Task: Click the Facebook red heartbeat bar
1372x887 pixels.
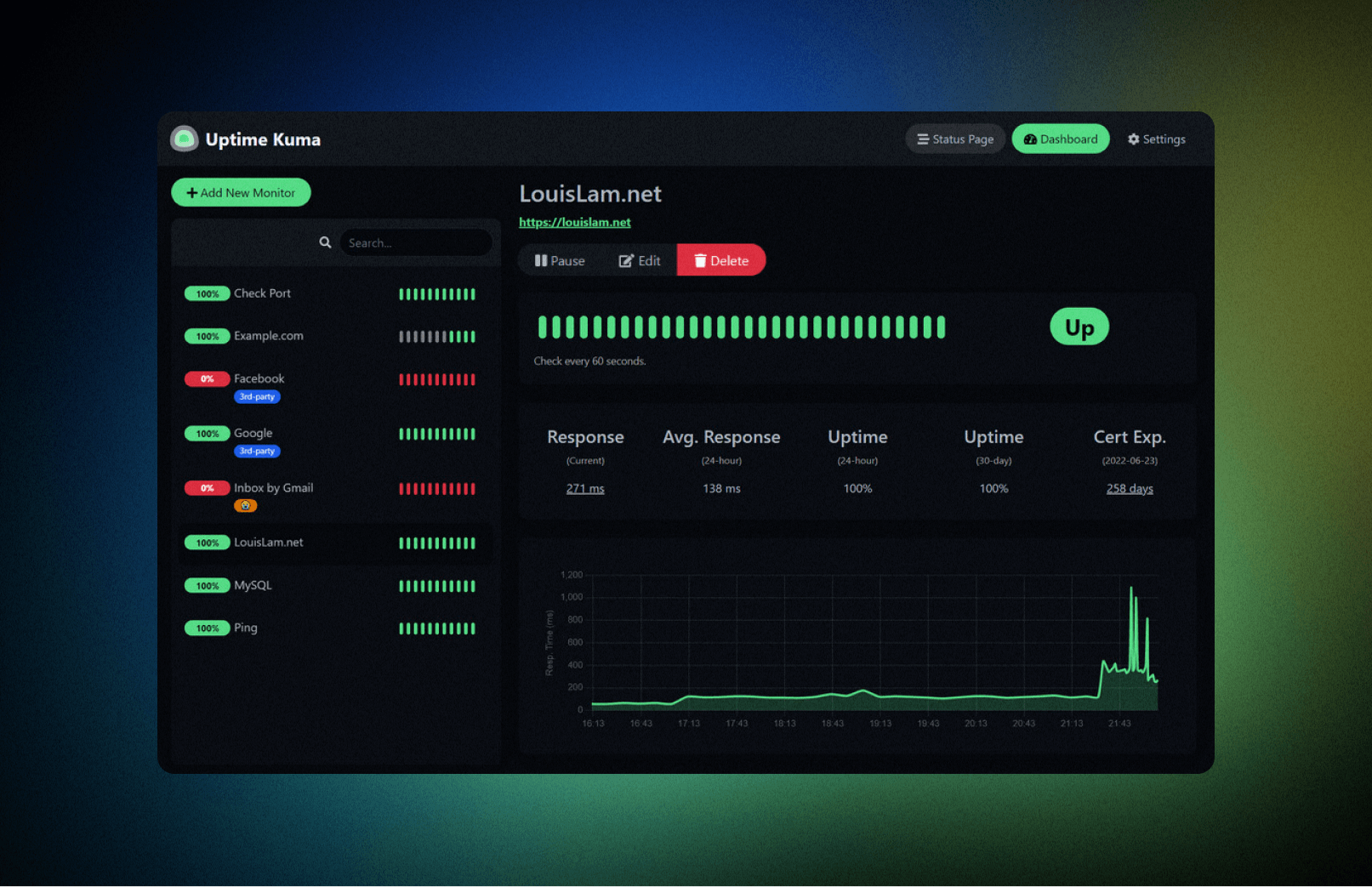Action: tap(437, 379)
